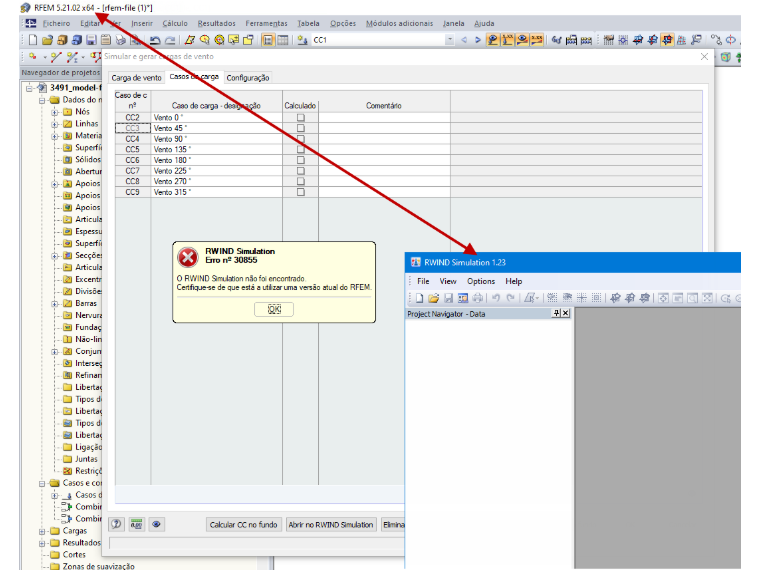Select the Juntas tree item
Image resolution: width=760 pixels, height=570 pixels.
(x=86, y=459)
